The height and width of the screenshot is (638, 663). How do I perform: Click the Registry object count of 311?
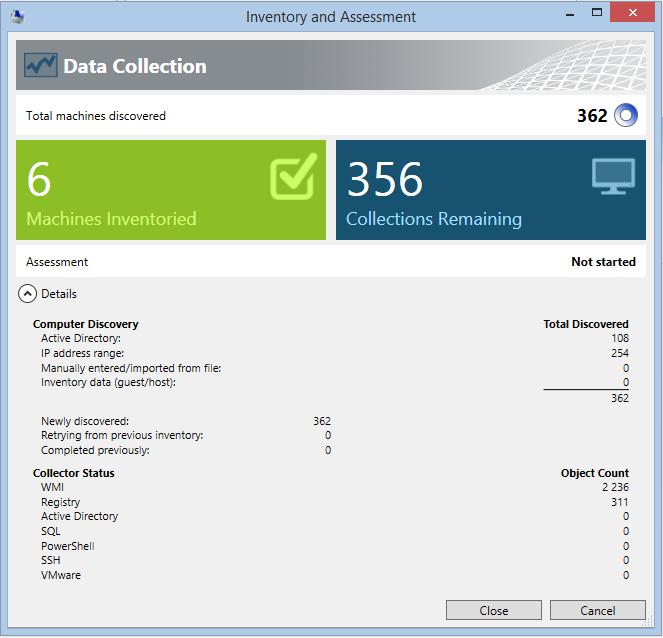[619, 502]
